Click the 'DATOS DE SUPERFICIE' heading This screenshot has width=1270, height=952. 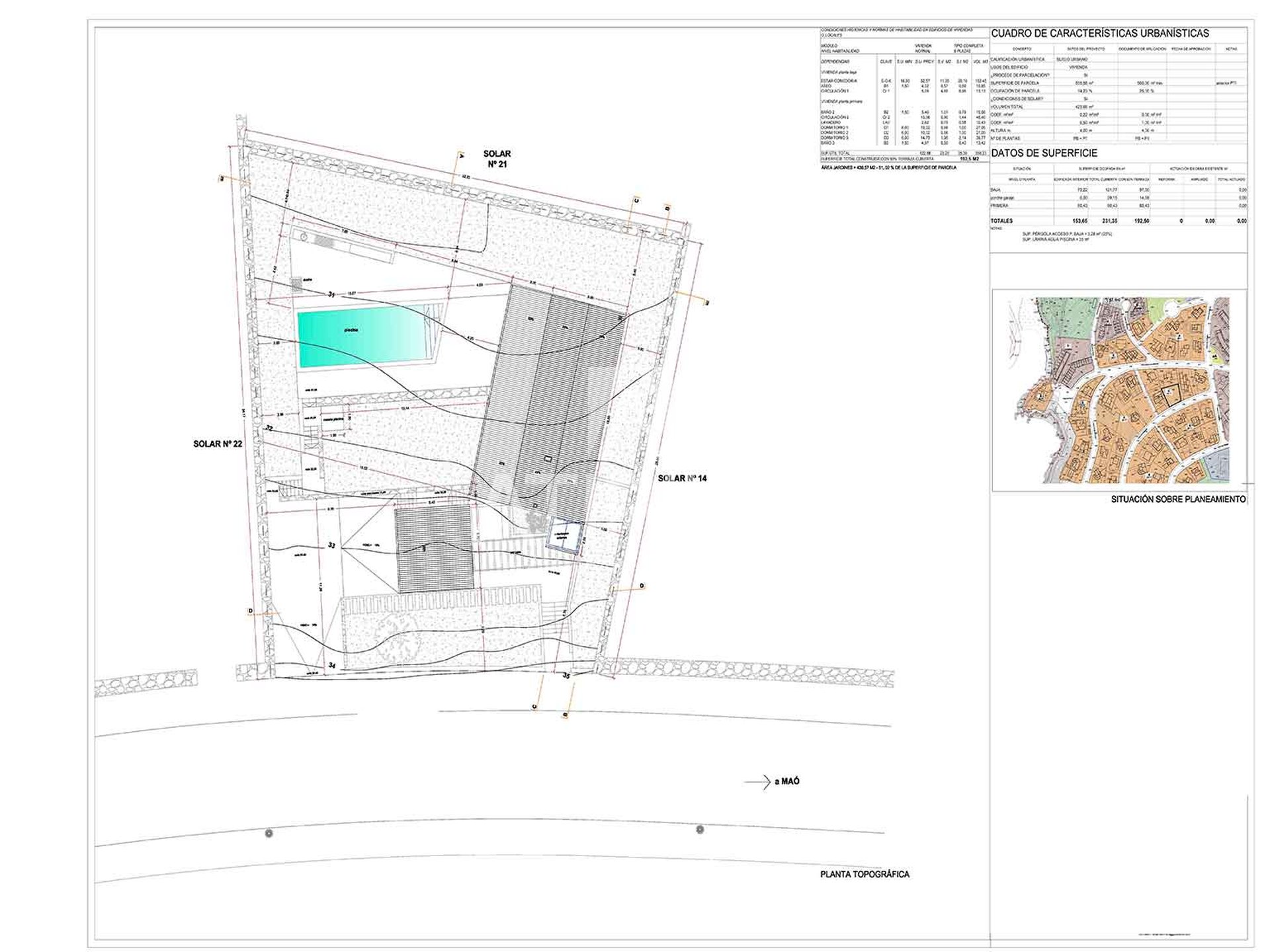[1044, 153]
